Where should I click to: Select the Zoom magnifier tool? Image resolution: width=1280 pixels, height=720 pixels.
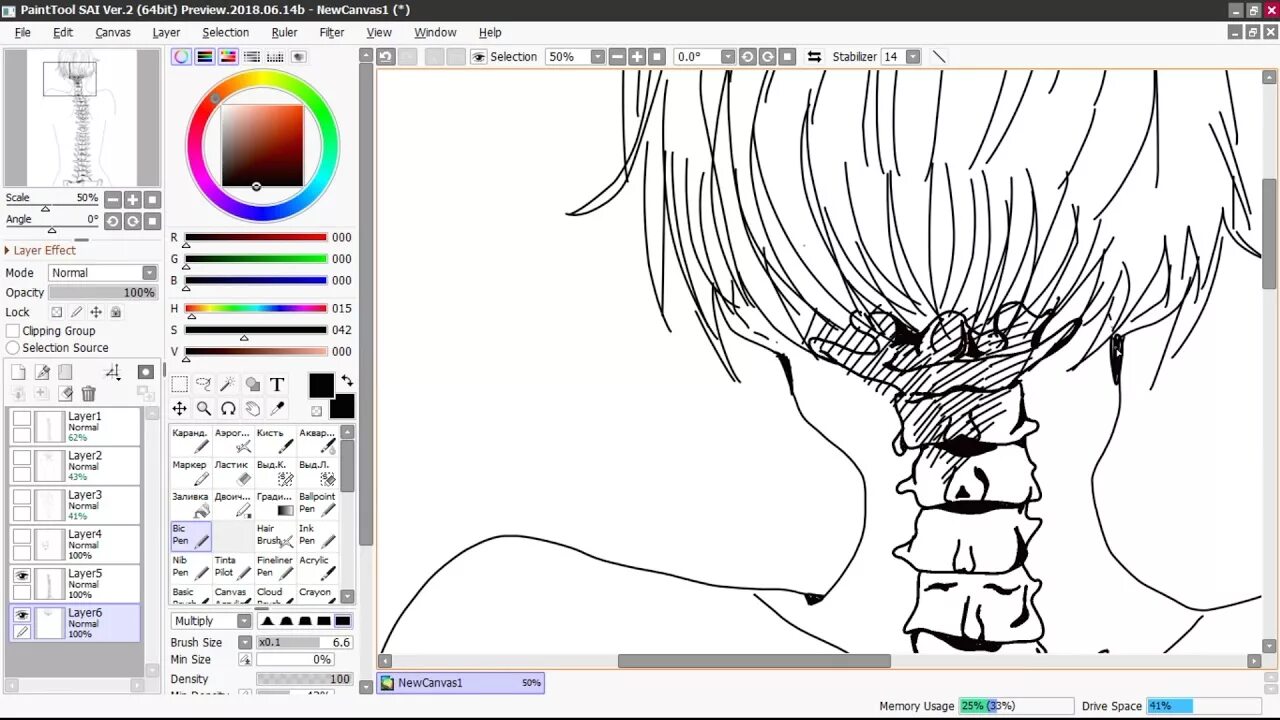pyautogui.click(x=203, y=408)
